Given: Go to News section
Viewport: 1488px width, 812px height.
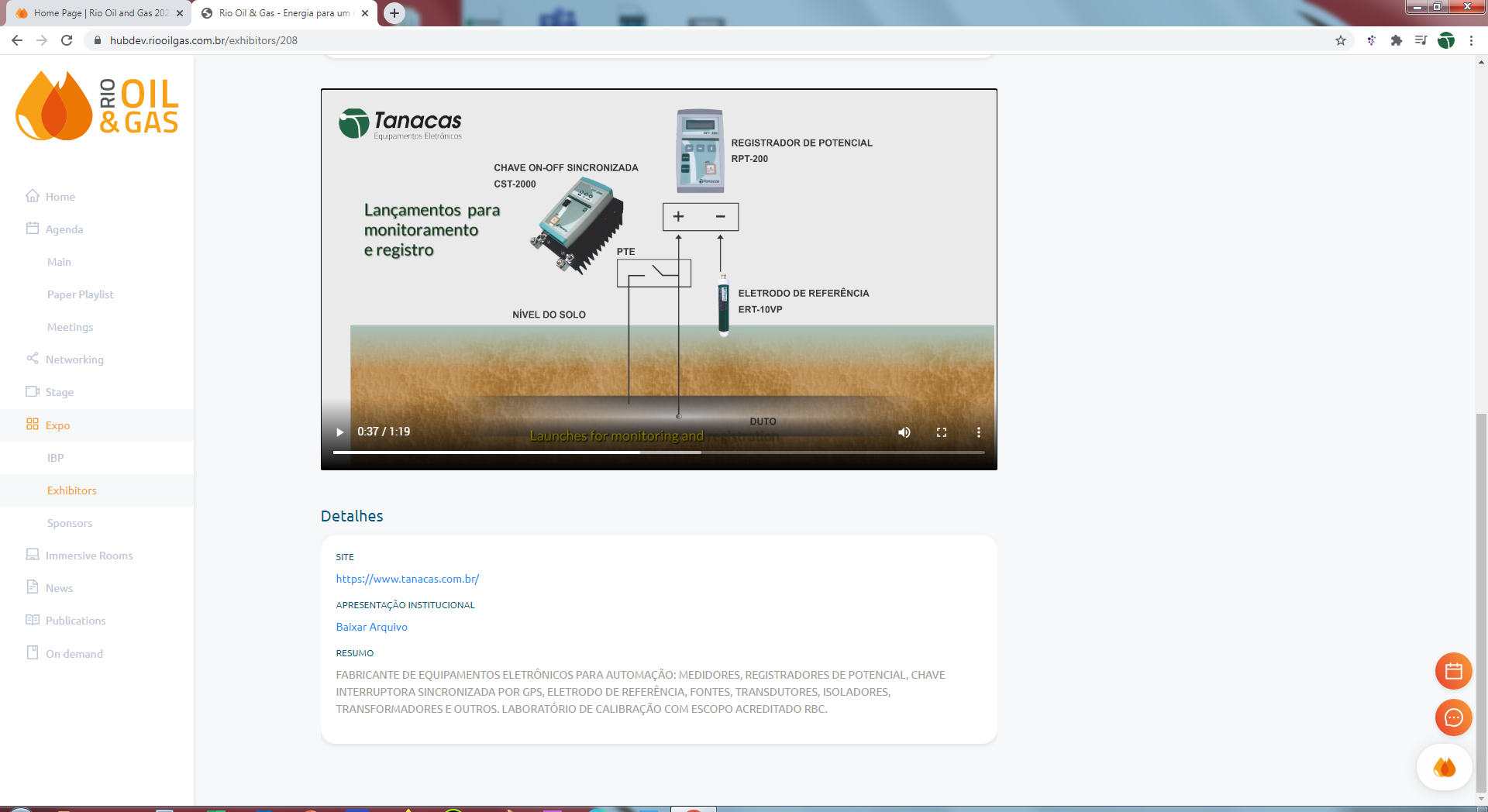Looking at the screenshot, I should (59, 588).
